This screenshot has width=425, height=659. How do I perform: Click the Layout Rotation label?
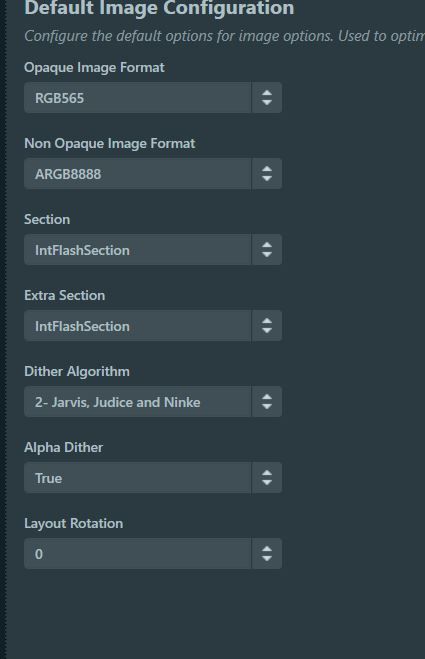pyautogui.click(x=74, y=524)
